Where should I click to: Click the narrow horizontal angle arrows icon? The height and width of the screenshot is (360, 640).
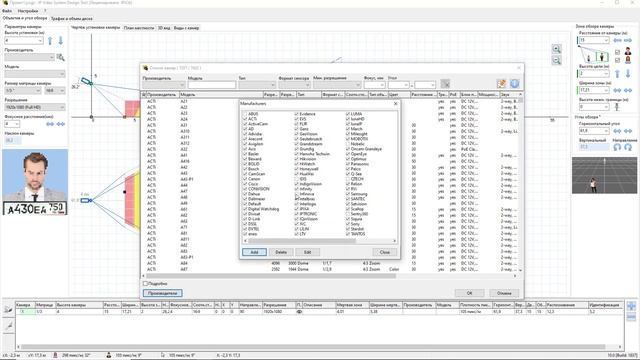pos(617,131)
